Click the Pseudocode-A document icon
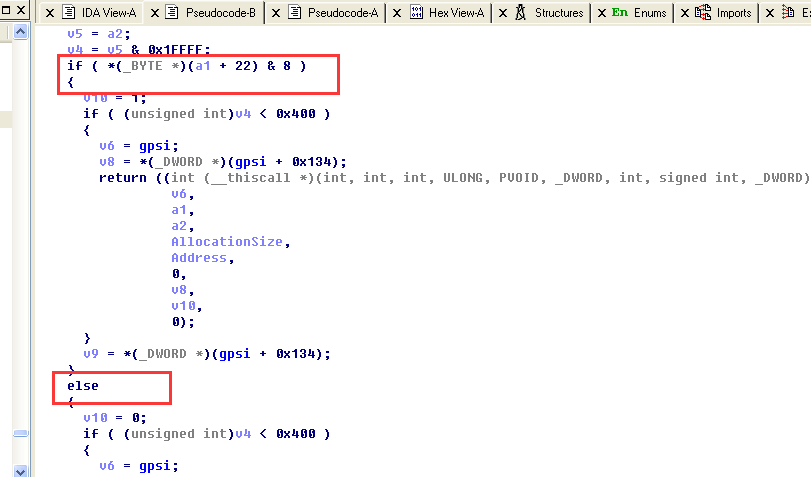Screen dimensions: 811x477 pos(295,13)
